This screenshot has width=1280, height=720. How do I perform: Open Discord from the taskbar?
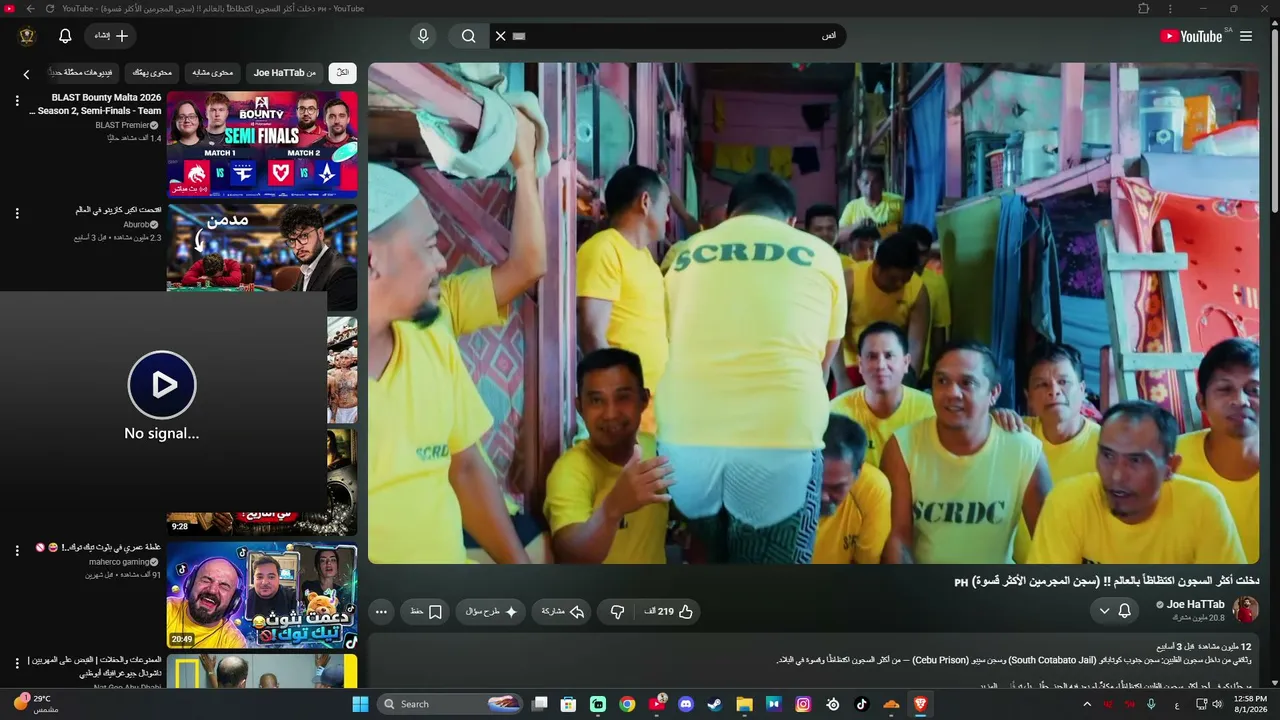click(x=686, y=704)
